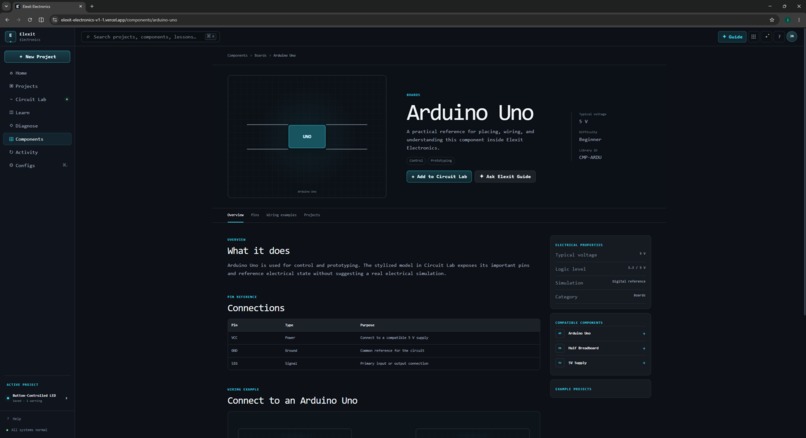Screen dimensions: 806x438
Task: Open the Home sidebar item
Action: 37,73
